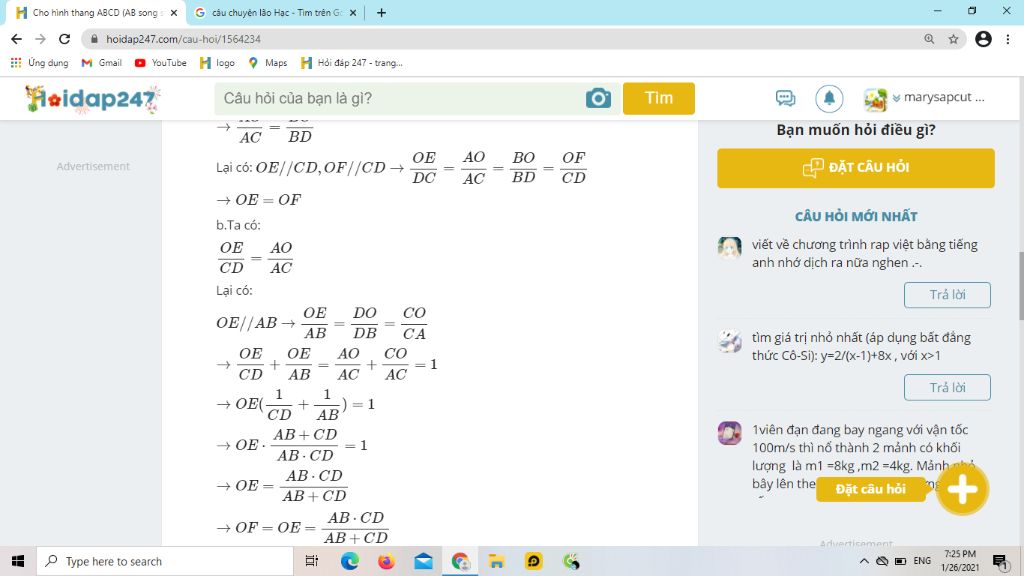Open Ứng dụng apps bookmark
1024x576 pixels.
click(x=40, y=63)
